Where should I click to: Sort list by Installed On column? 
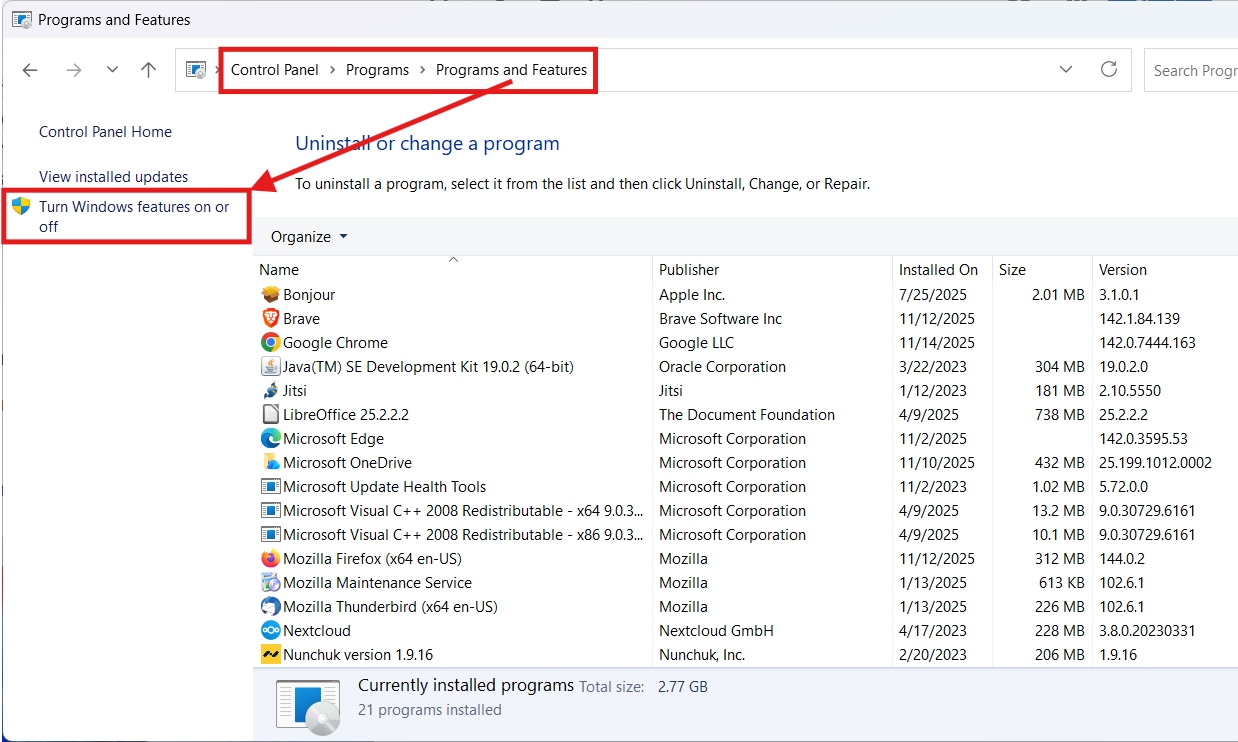[938, 270]
